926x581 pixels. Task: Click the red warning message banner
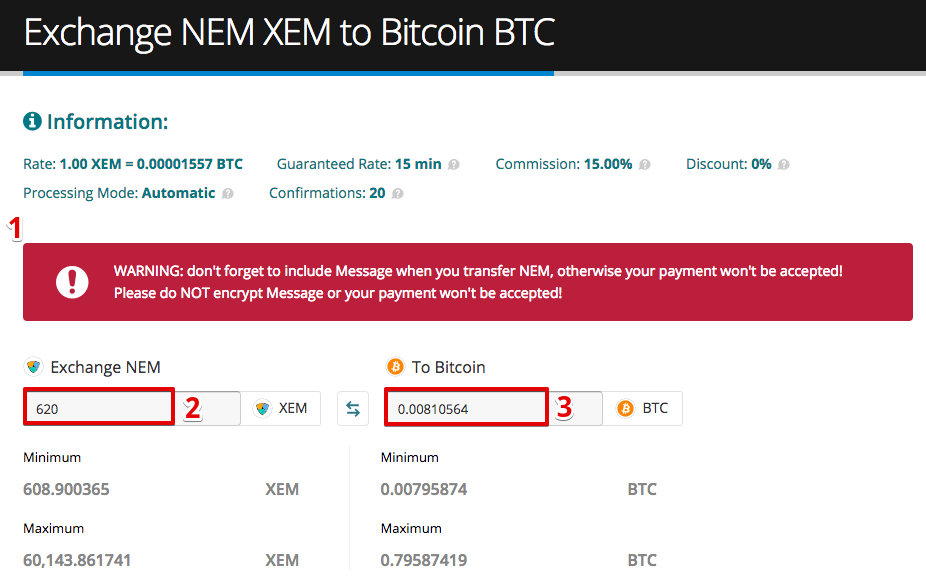(468, 282)
